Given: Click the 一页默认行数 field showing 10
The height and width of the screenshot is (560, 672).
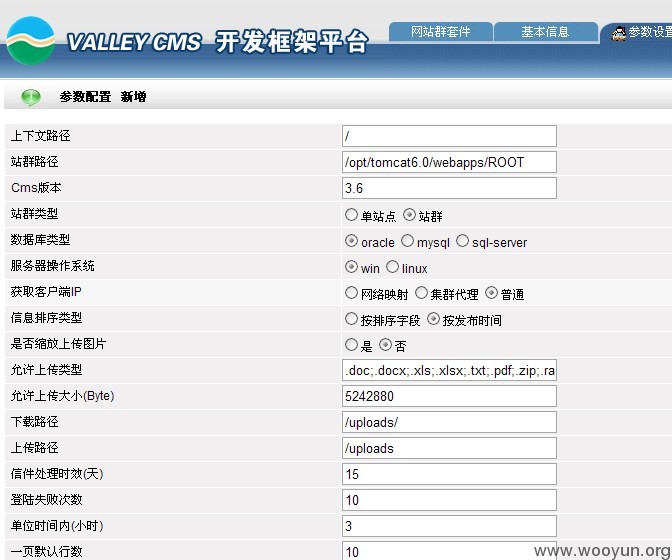Looking at the screenshot, I should 449,551.
